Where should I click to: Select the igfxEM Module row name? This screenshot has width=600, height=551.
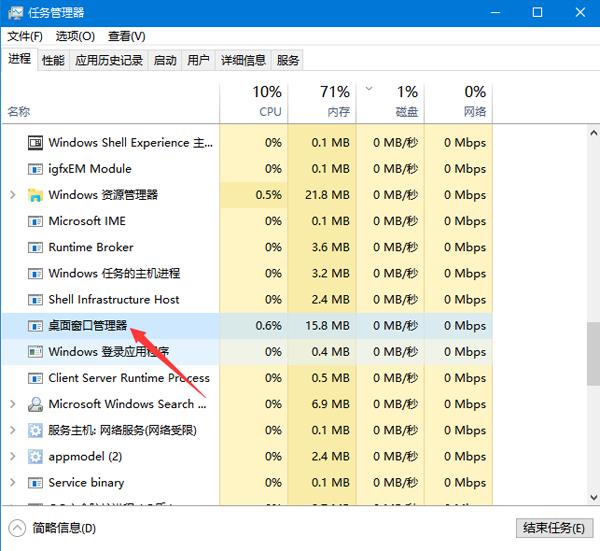(90, 169)
